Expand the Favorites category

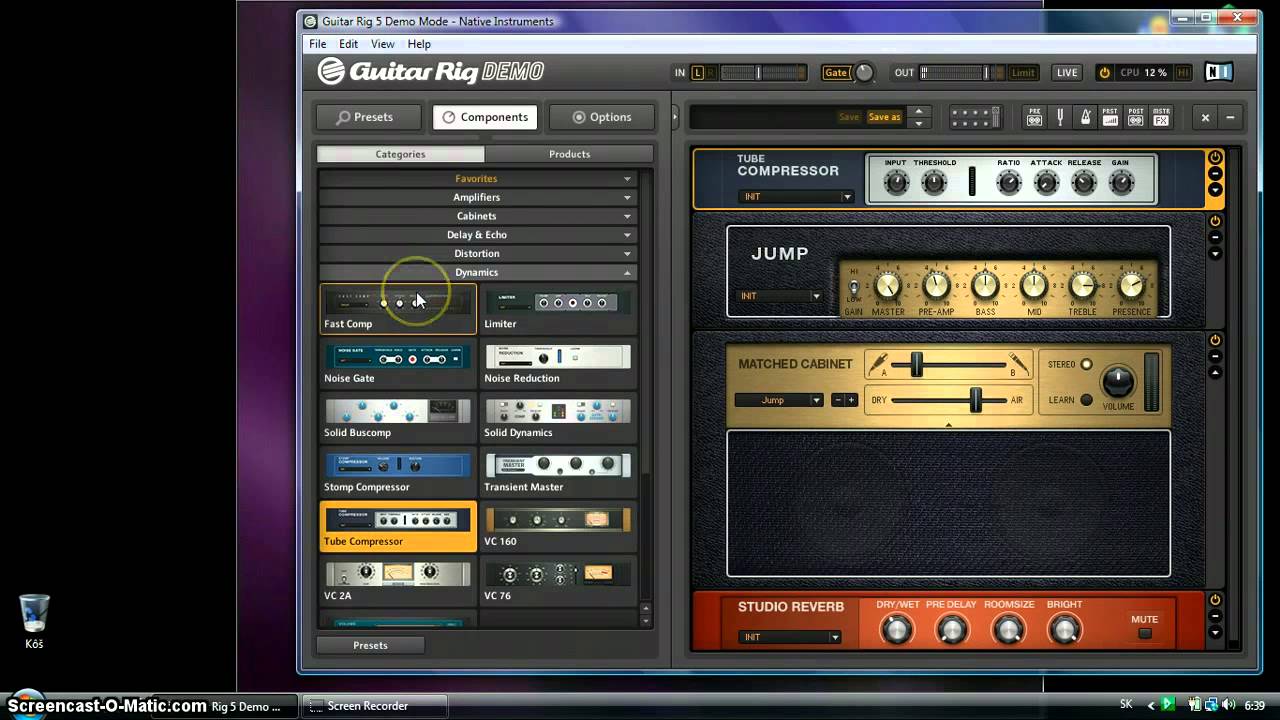(476, 178)
